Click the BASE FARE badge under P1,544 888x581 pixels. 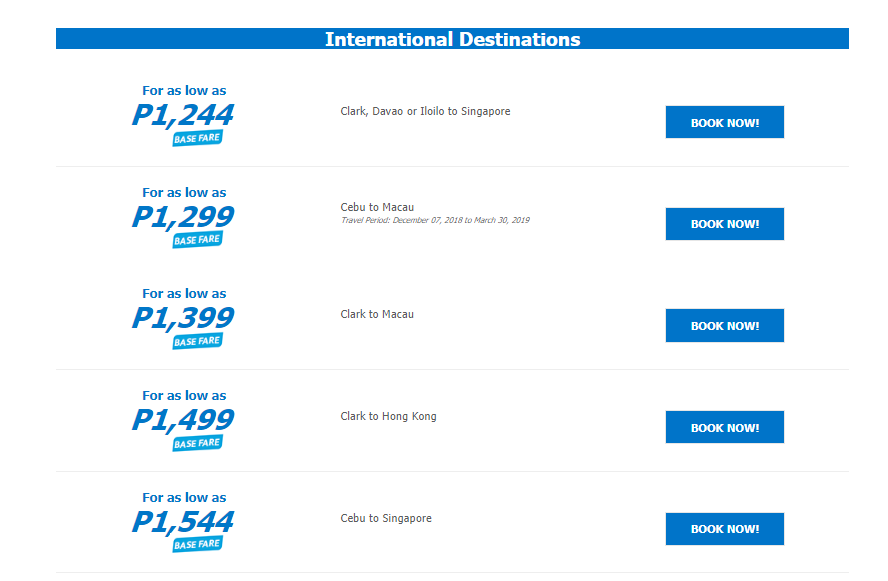click(197, 544)
